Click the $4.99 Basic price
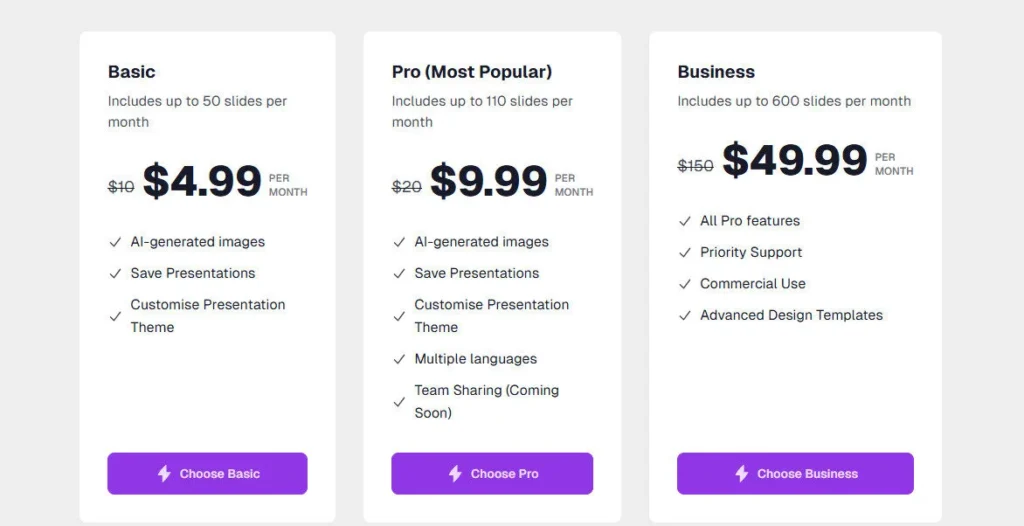This screenshot has width=1024, height=526. [202, 182]
